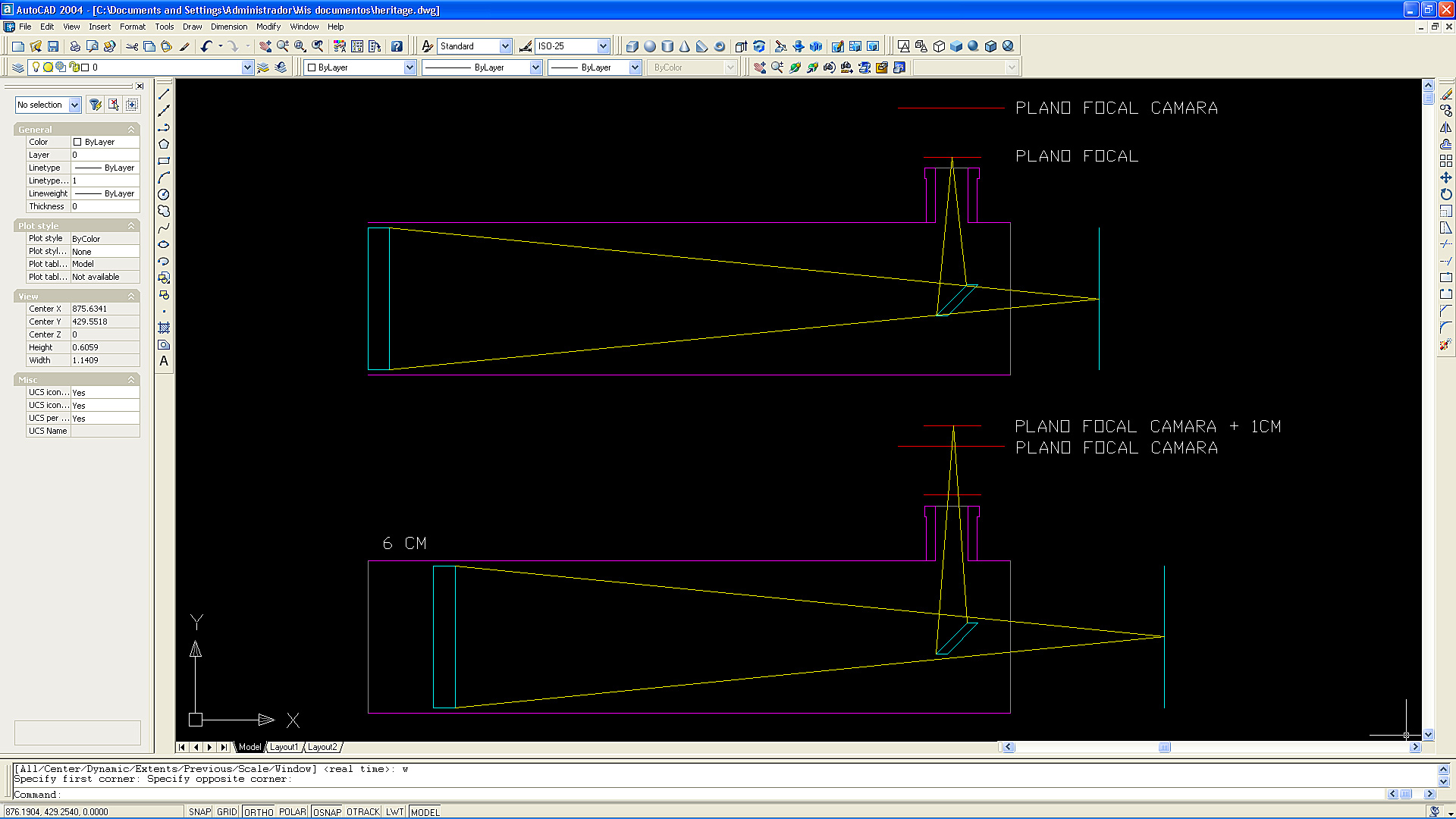Image resolution: width=1456 pixels, height=819 pixels.
Task: Open the ByLayer color control dropdown
Action: click(x=409, y=67)
